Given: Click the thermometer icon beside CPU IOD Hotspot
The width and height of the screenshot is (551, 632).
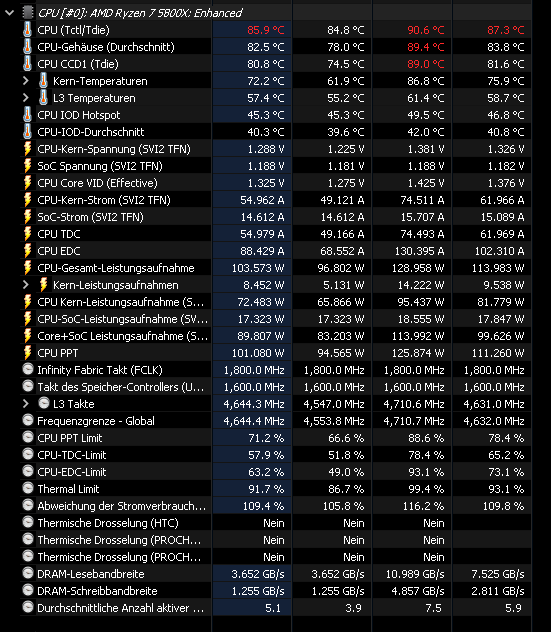Looking at the screenshot, I should pyautogui.click(x=27, y=115).
